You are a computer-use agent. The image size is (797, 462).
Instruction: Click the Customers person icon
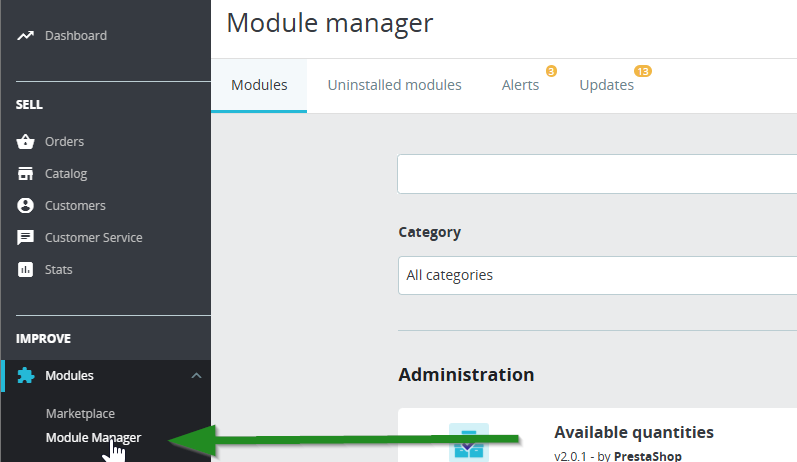[x=26, y=206]
